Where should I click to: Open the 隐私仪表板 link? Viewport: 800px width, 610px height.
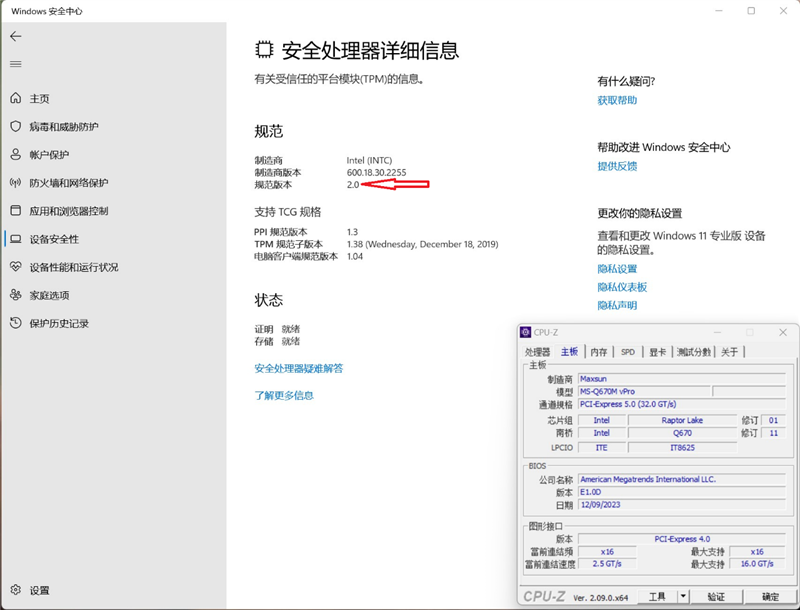pos(622,287)
